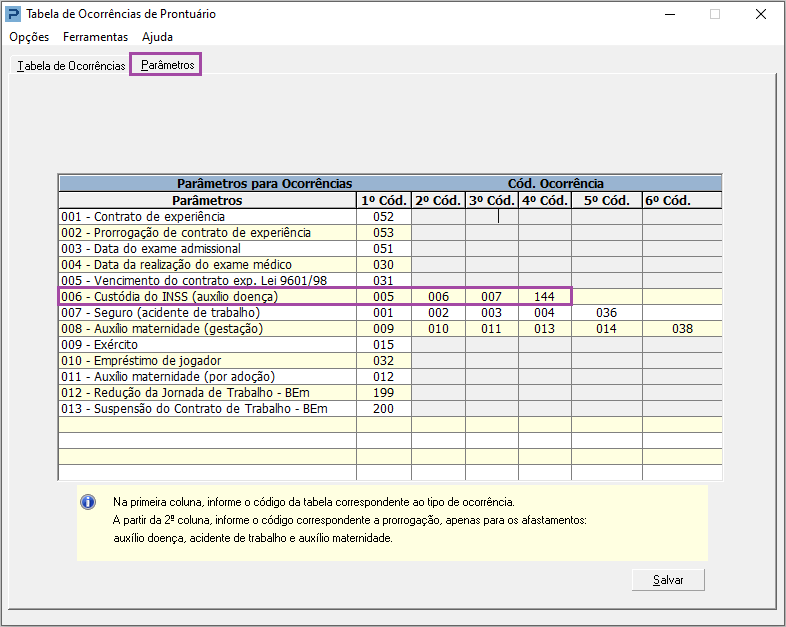
Task: Open the Ferramentas menu
Action: pos(95,37)
